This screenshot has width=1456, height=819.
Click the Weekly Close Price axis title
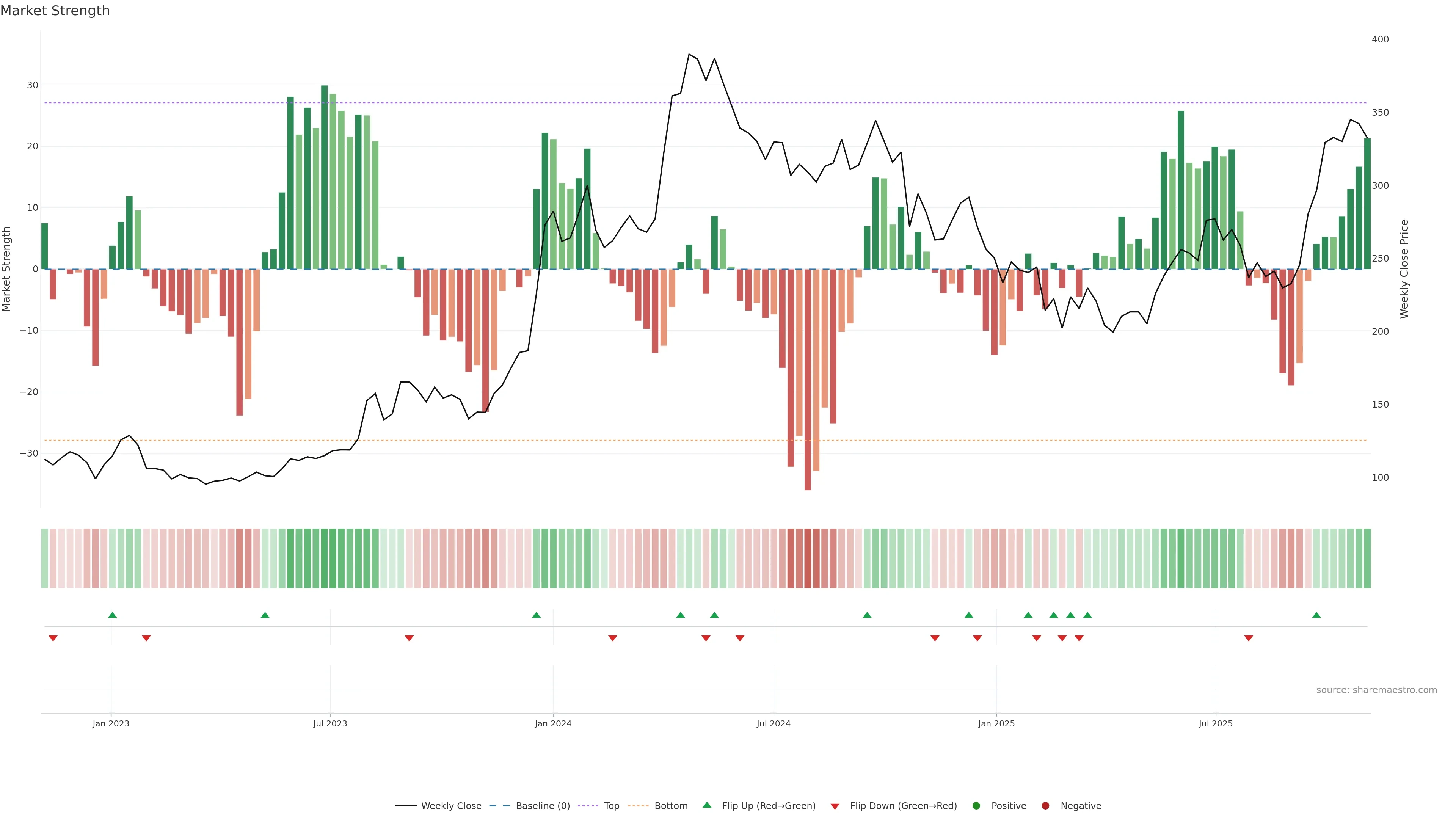[x=1404, y=269]
